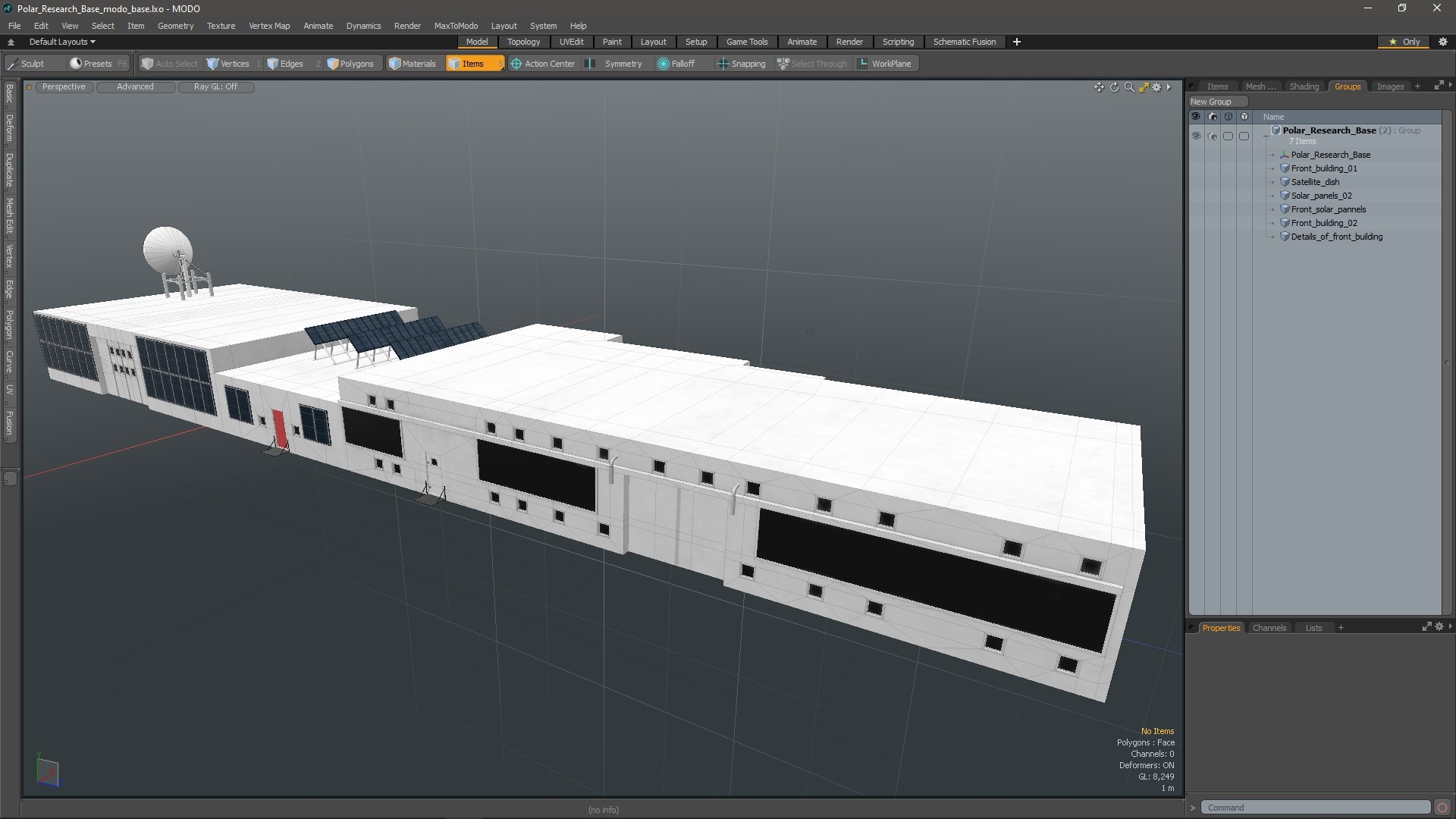Image resolution: width=1456 pixels, height=819 pixels.
Task: Select Details_of_front_building item
Action: [x=1336, y=237]
